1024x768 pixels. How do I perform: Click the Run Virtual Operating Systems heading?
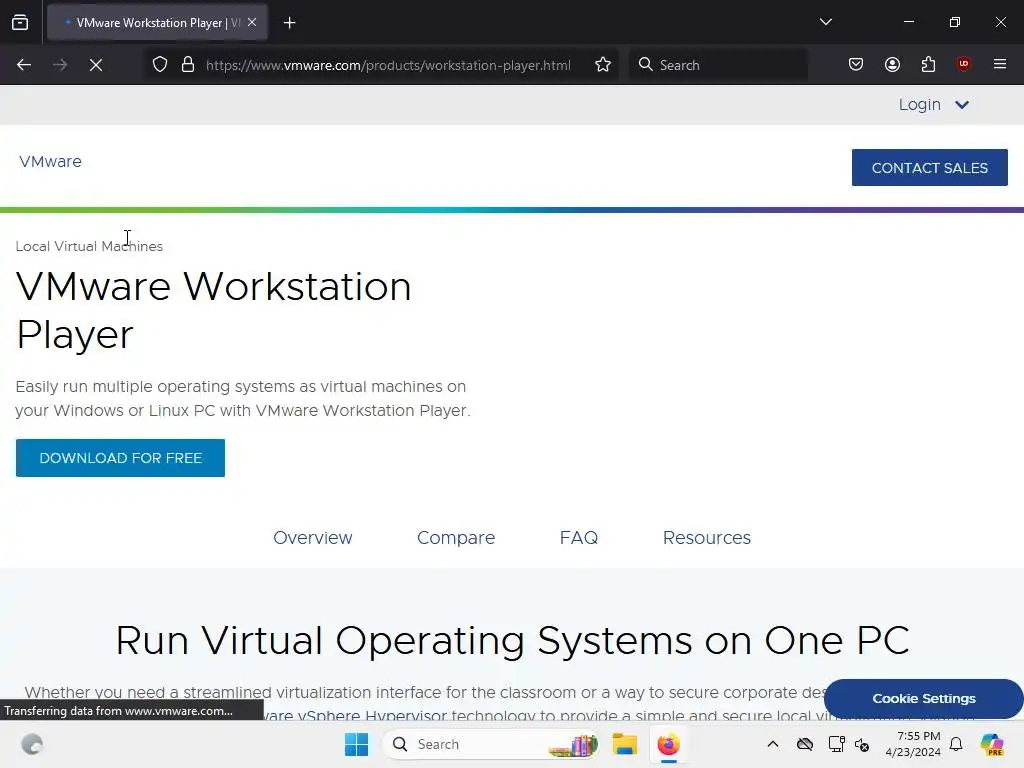coord(512,640)
